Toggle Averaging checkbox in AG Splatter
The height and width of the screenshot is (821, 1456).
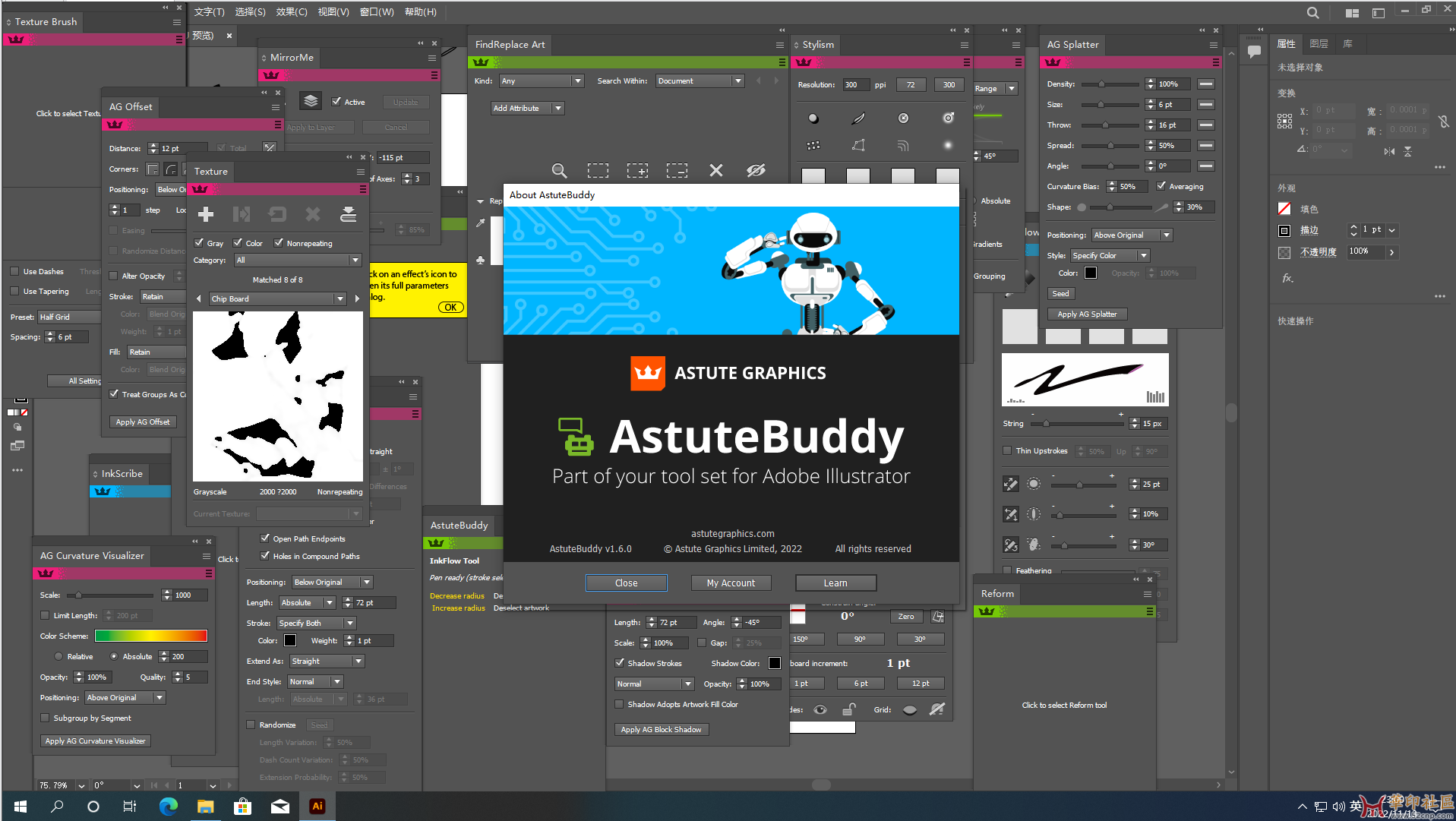pos(1161,186)
